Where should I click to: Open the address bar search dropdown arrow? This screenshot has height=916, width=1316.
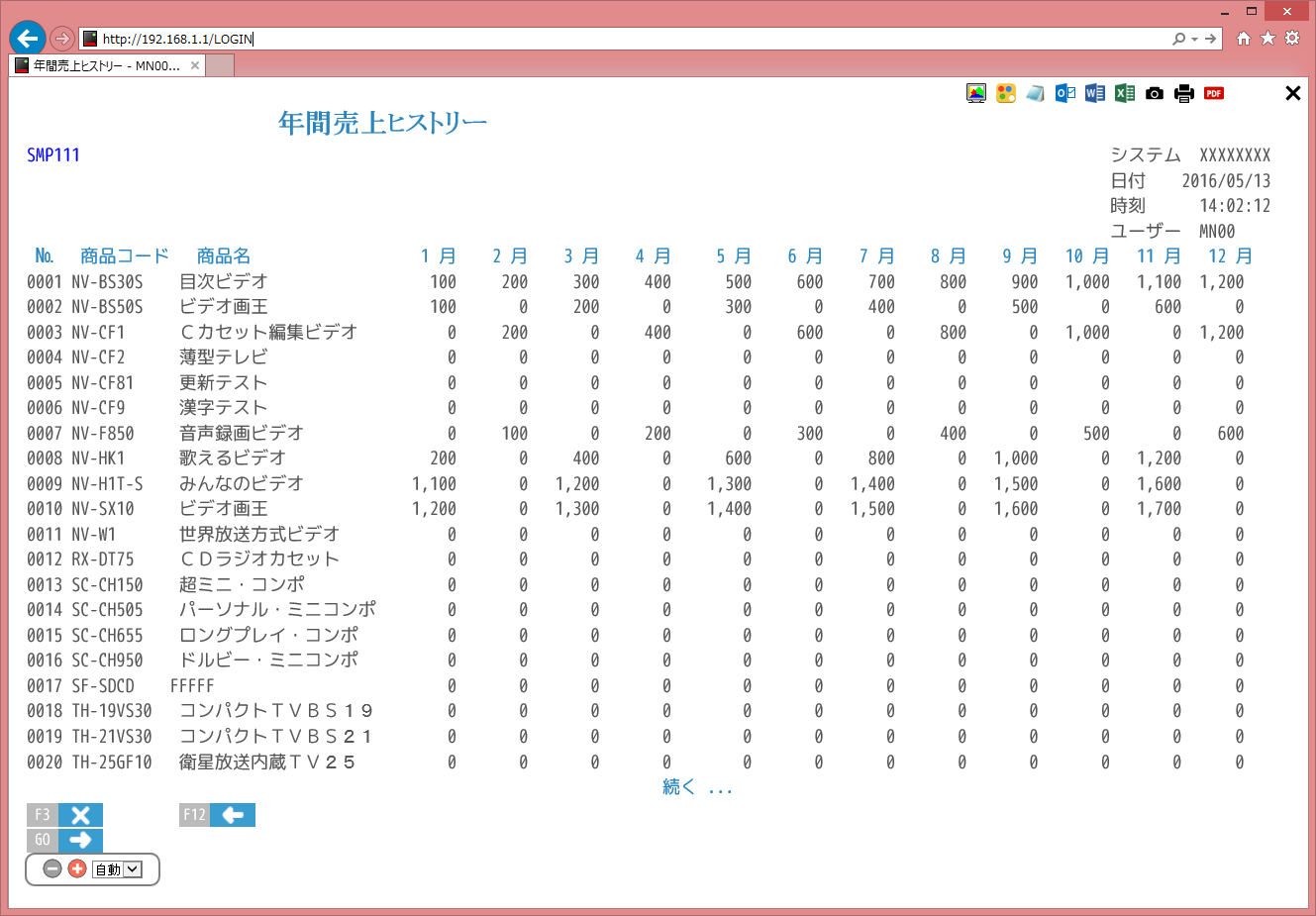[x=1195, y=39]
